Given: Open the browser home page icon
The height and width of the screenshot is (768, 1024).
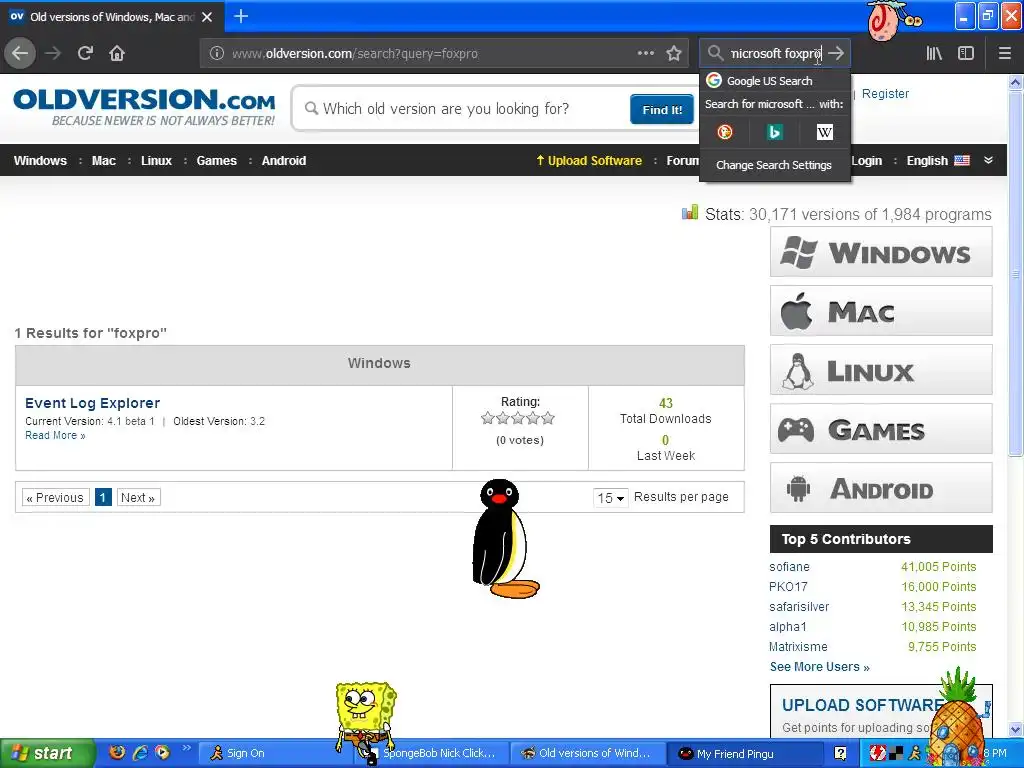Looking at the screenshot, I should (x=117, y=54).
